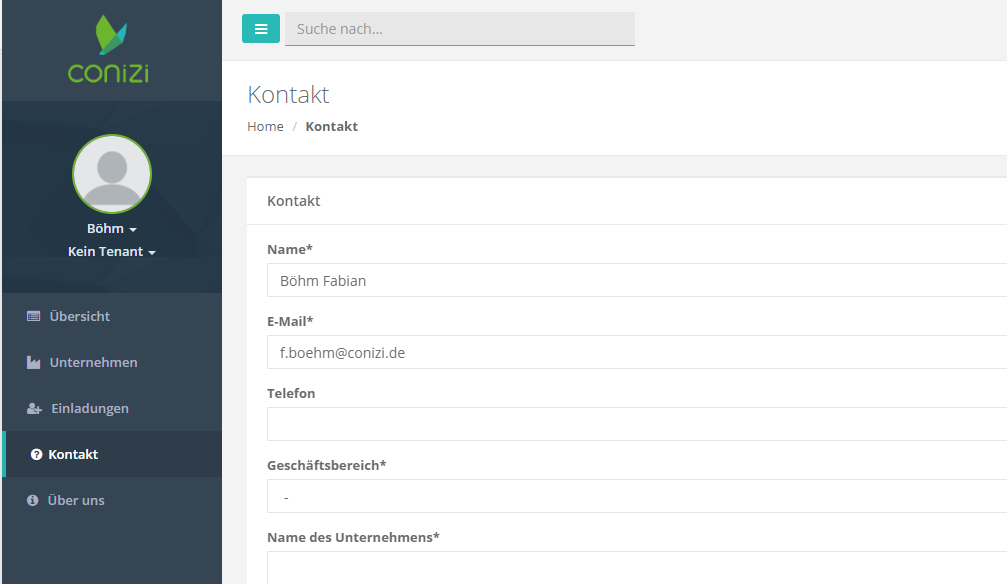Click the Einladungen user-plus icon
This screenshot has height=584, width=1007.
[34, 409]
